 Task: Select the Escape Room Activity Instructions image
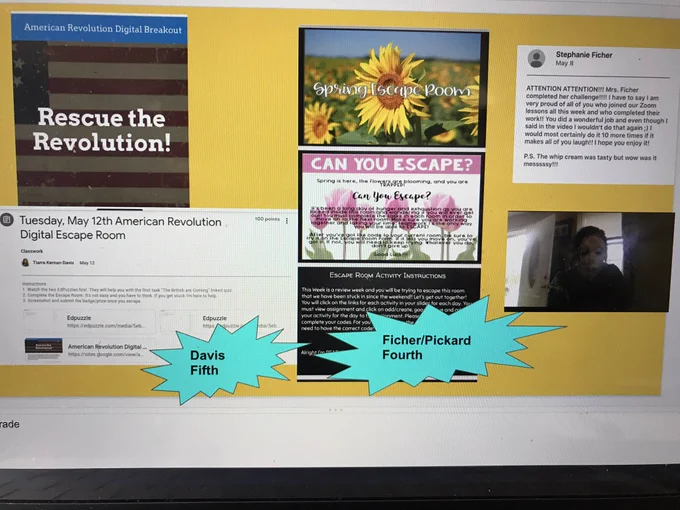[x=389, y=323]
